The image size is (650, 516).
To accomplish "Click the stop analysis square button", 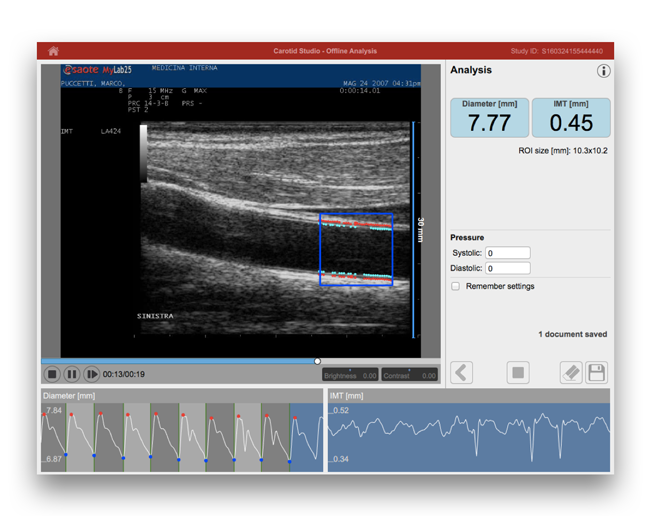I will [517, 373].
